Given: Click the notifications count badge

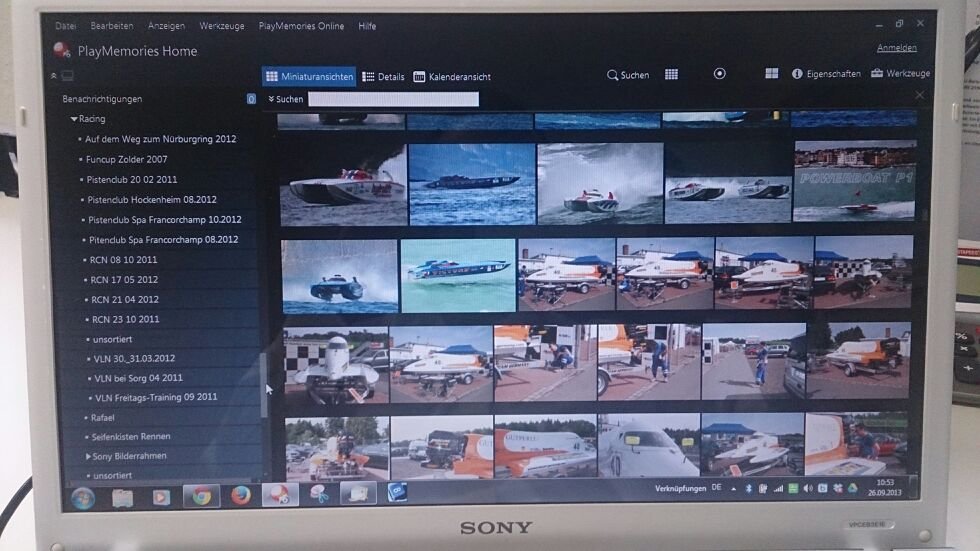Looking at the screenshot, I should coord(251,99).
